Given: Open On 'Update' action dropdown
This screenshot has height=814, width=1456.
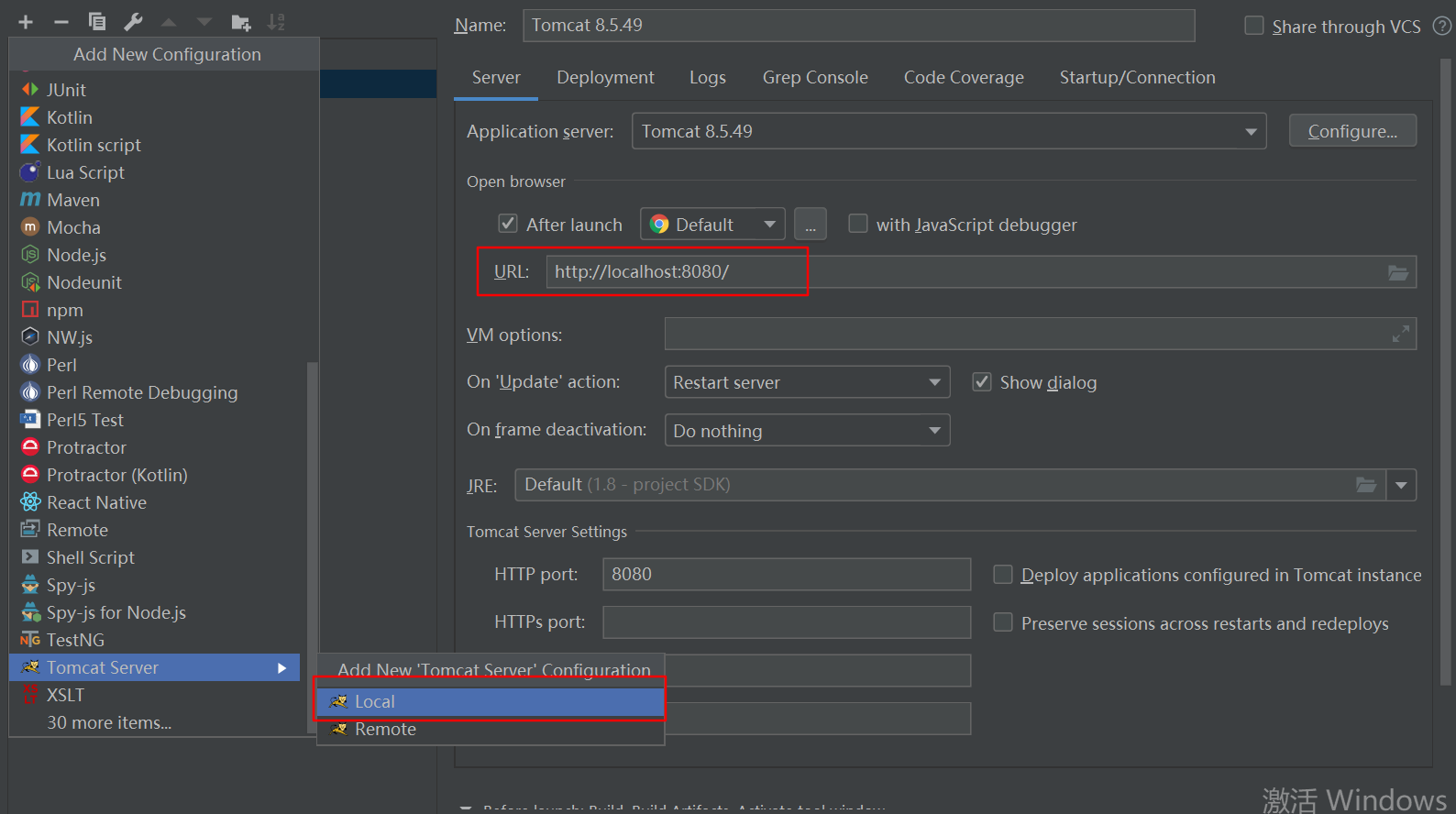Looking at the screenshot, I should point(807,382).
